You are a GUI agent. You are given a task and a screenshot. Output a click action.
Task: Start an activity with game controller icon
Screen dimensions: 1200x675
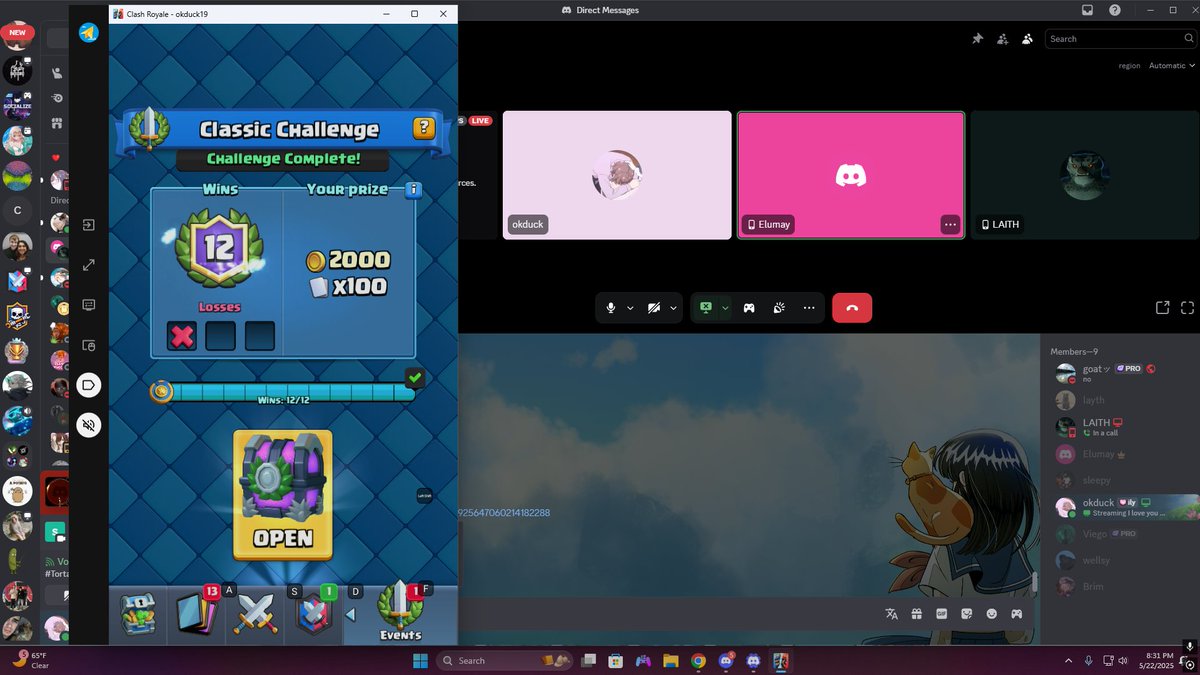coord(749,308)
